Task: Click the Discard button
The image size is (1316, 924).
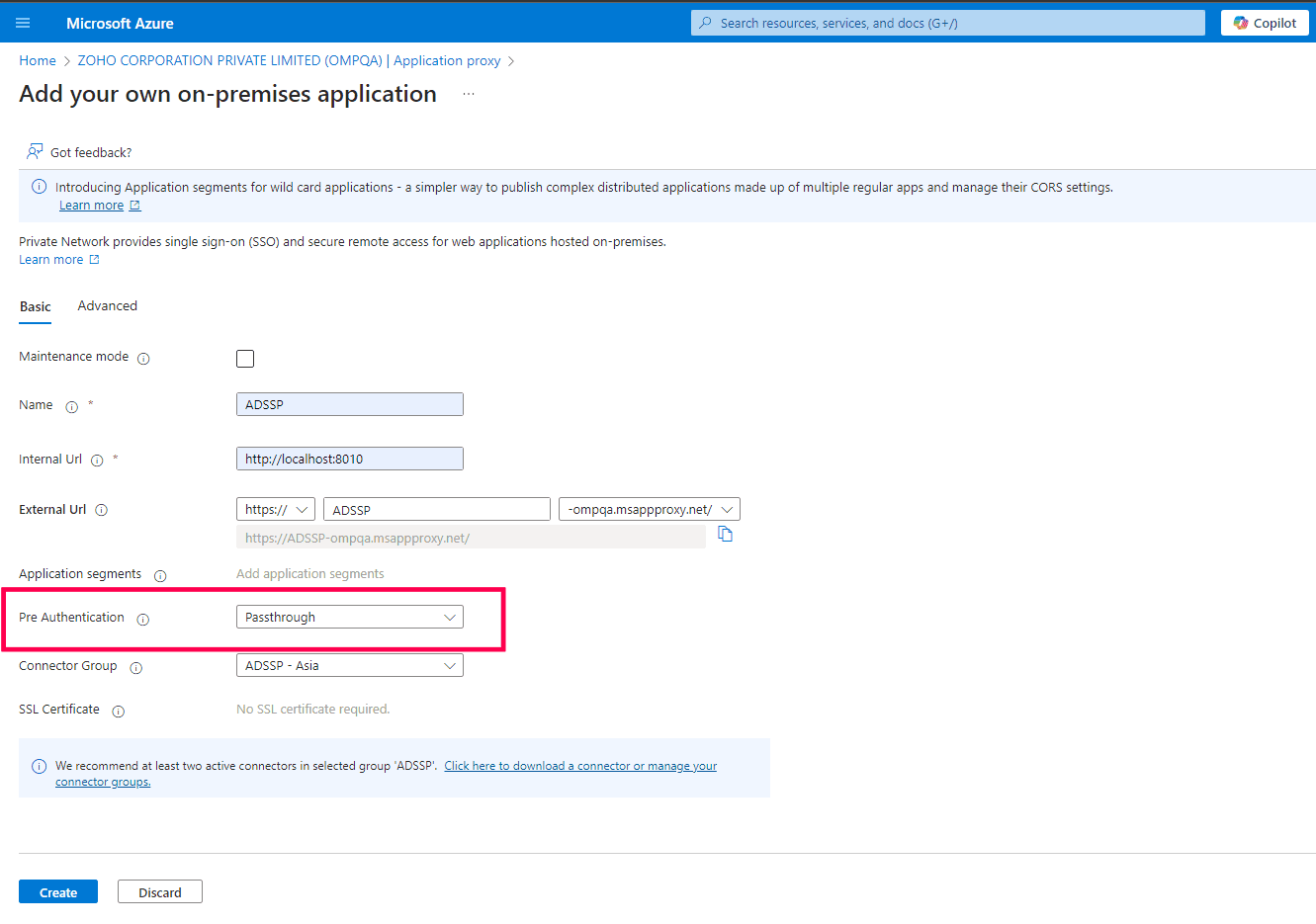Action: [160, 891]
